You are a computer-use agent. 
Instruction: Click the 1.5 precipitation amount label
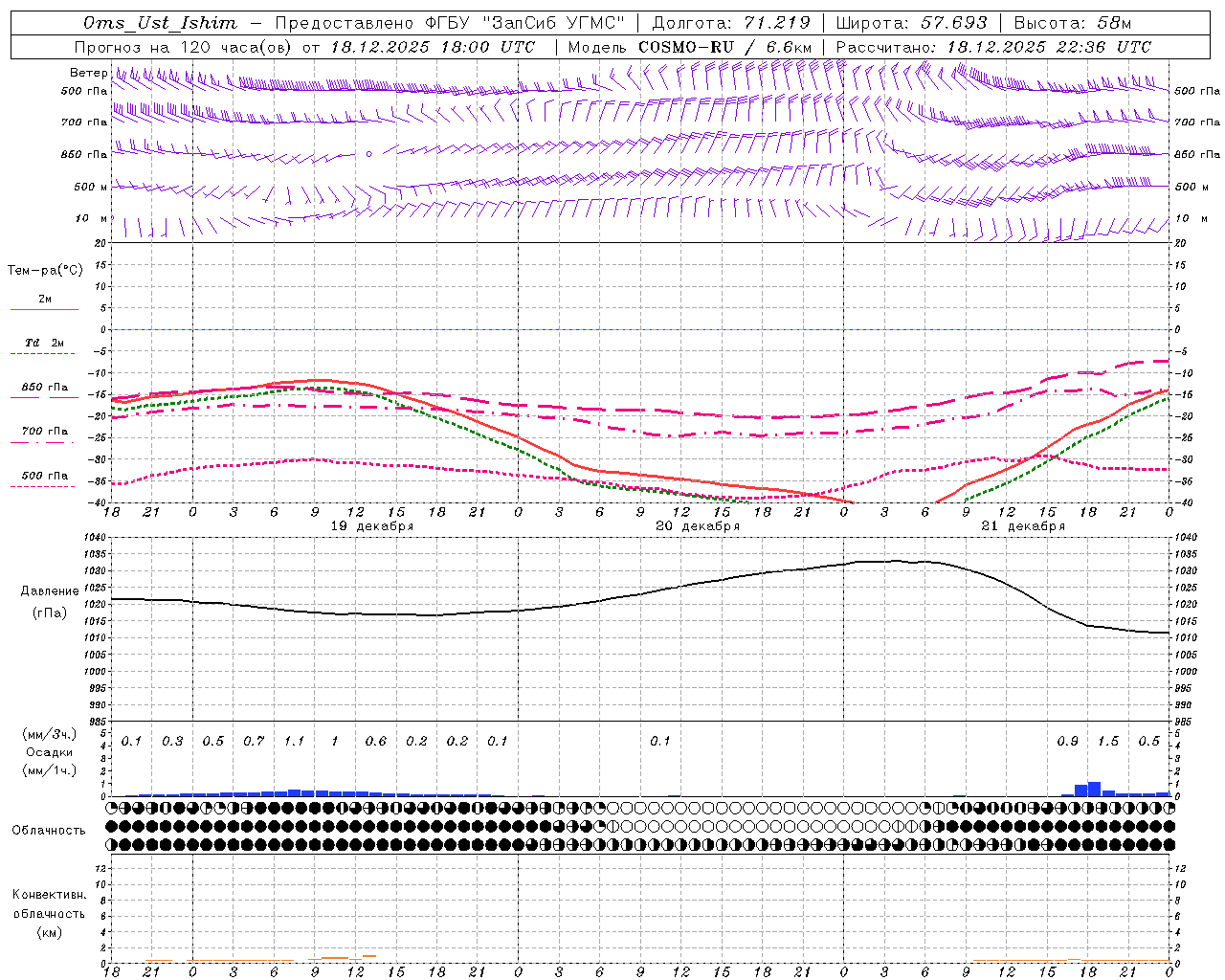pyautogui.click(x=1107, y=741)
